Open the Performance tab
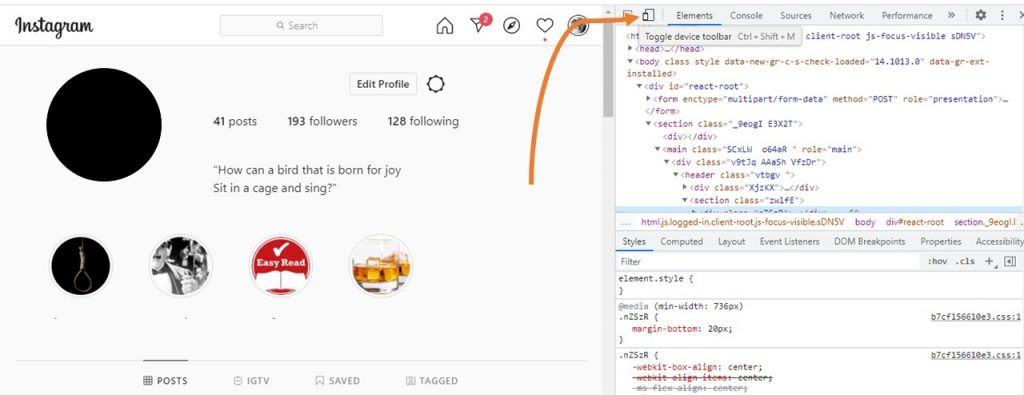1024x395 pixels. (907, 15)
